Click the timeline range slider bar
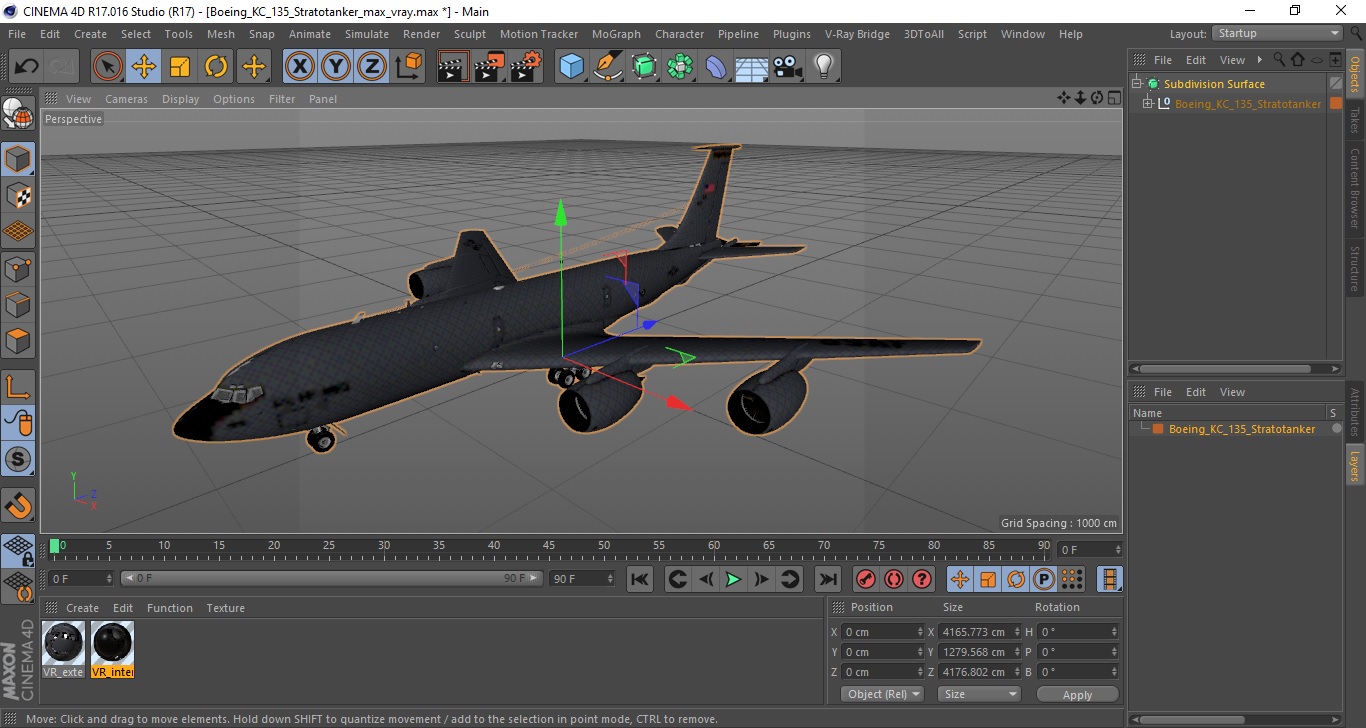This screenshot has width=1366, height=728. click(x=332, y=578)
